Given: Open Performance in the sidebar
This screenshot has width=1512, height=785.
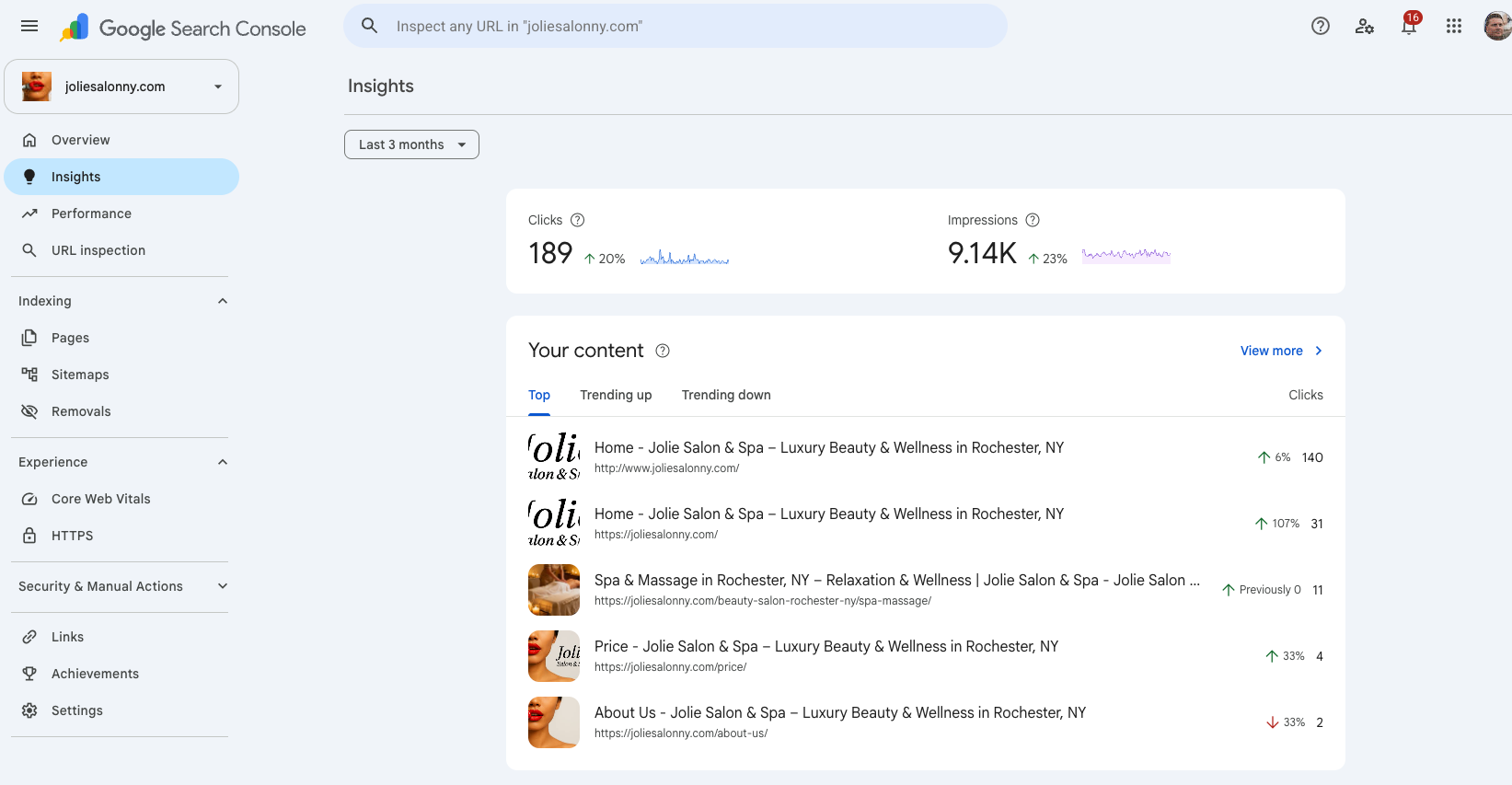Looking at the screenshot, I should [121, 214].
